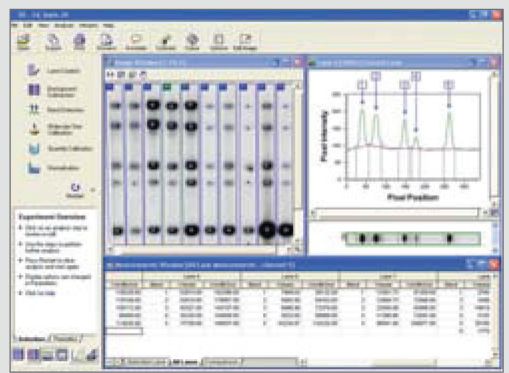Click the Print toolbar icon
This screenshot has height=373, width=509.
[x=79, y=41]
